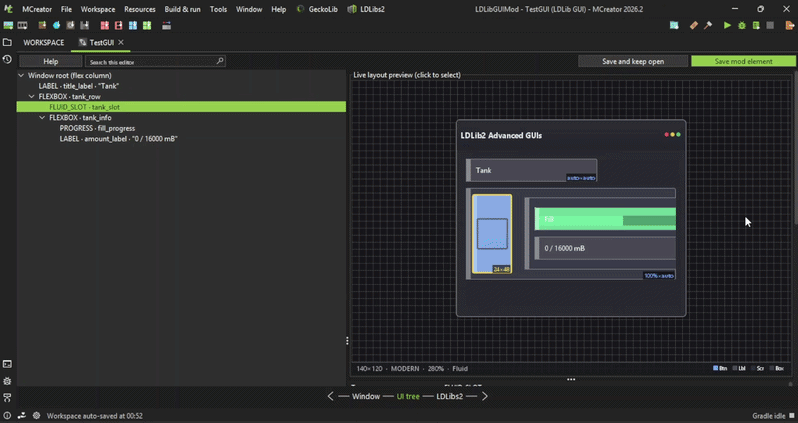Select FLUID_SLOT tank_slot tree row
This screenshot has height=423, width=798.
[181, 107]
